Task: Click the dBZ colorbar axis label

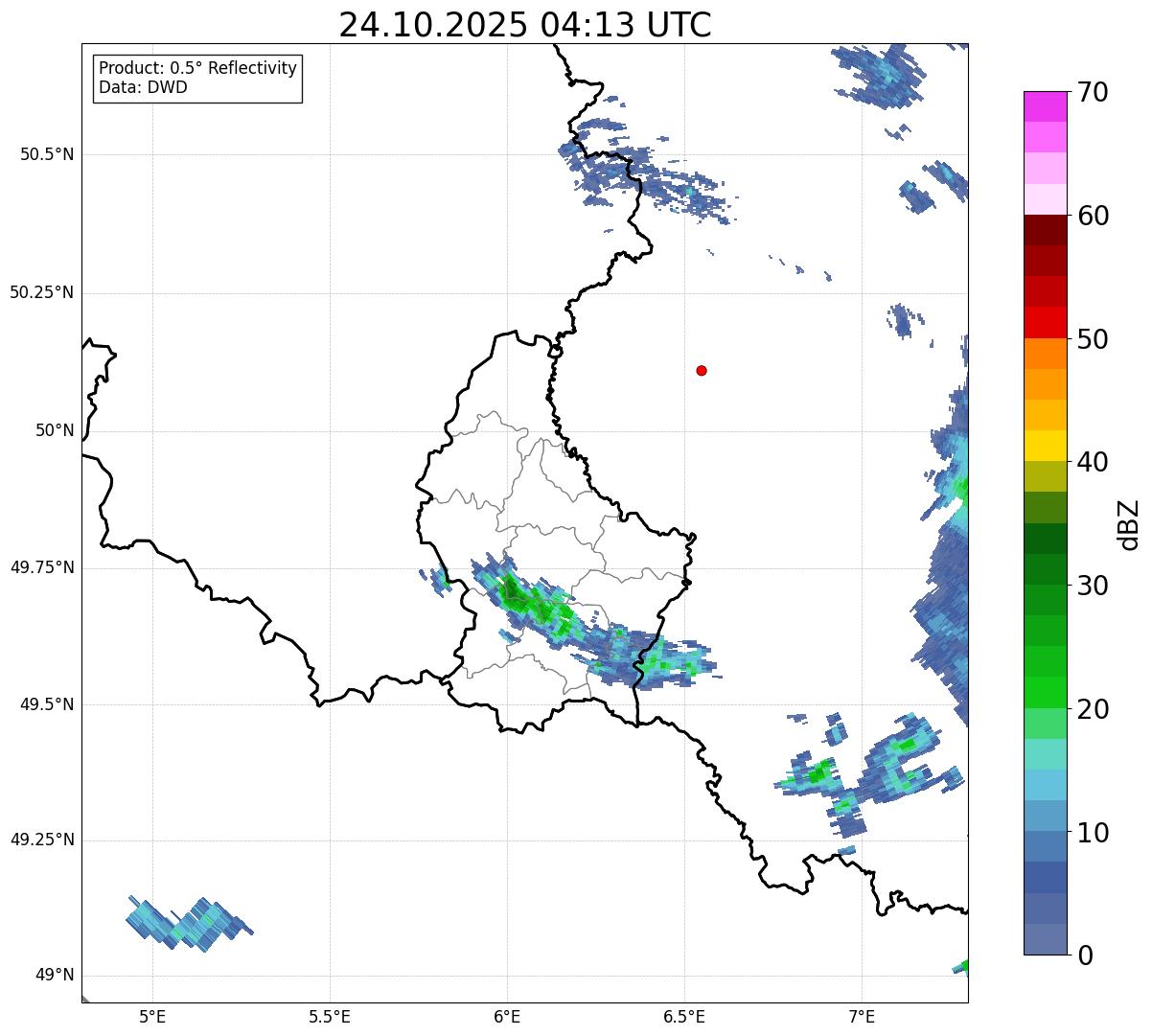Action: pyautogui.click(x=1129, y=523)
